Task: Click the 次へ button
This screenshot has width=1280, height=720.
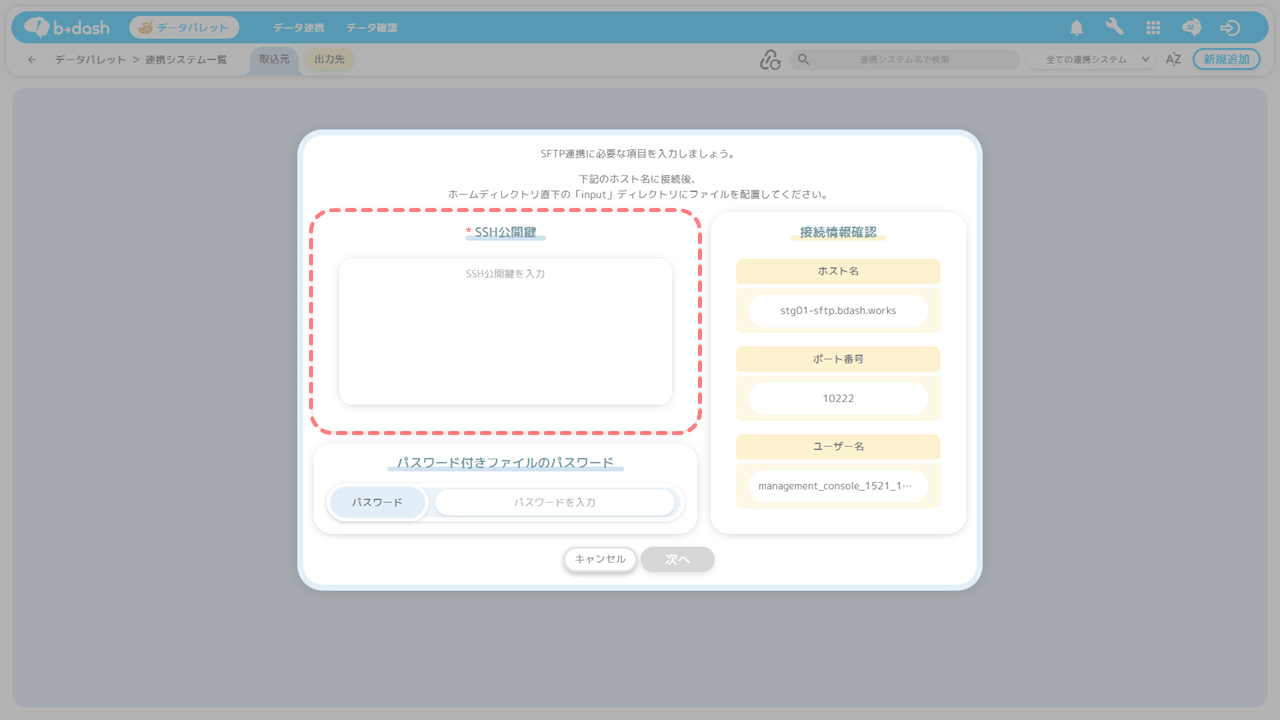Action: pyautogui.click(x=677, y=559)
